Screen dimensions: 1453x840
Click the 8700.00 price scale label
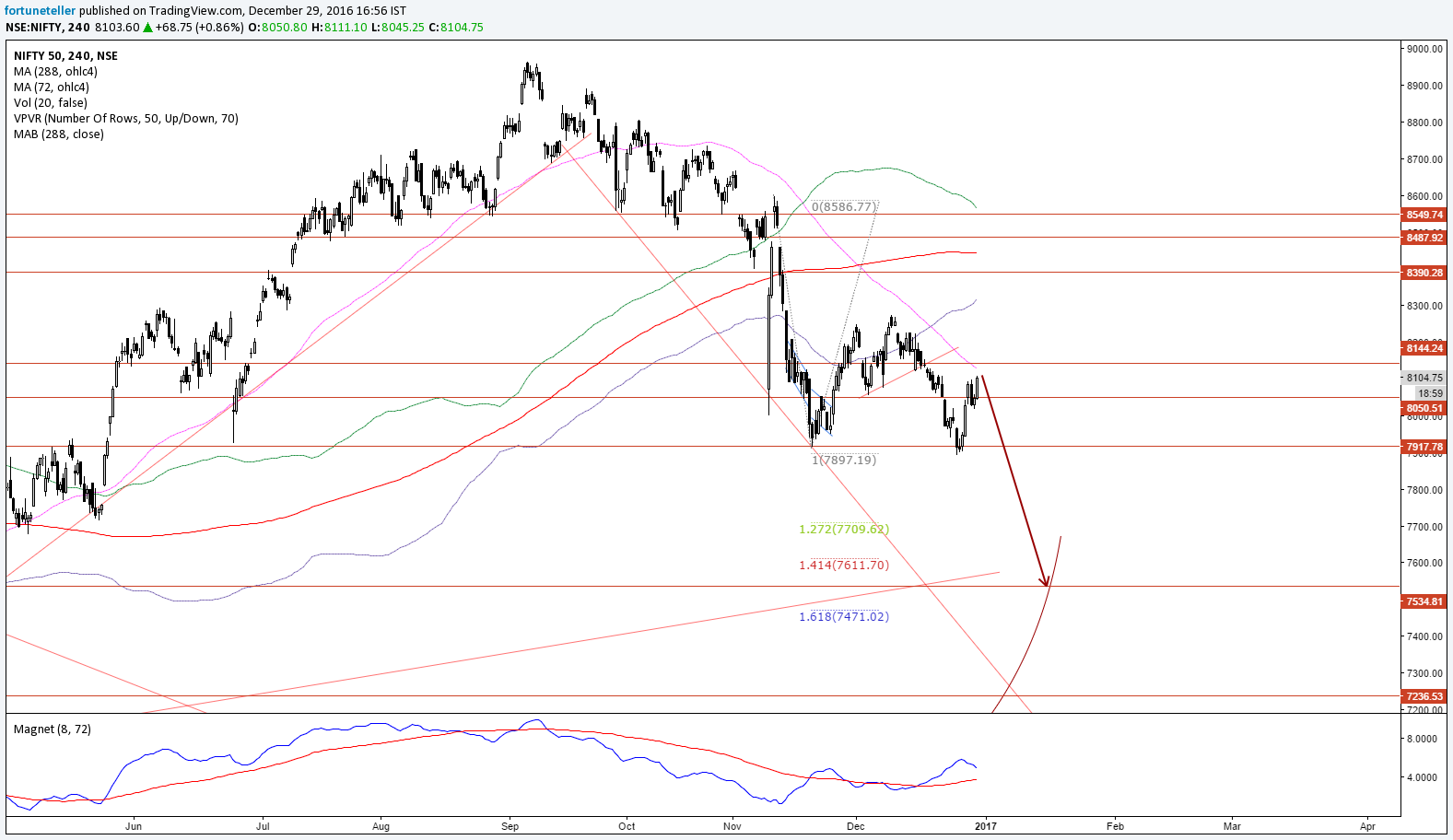point(1424,159)
